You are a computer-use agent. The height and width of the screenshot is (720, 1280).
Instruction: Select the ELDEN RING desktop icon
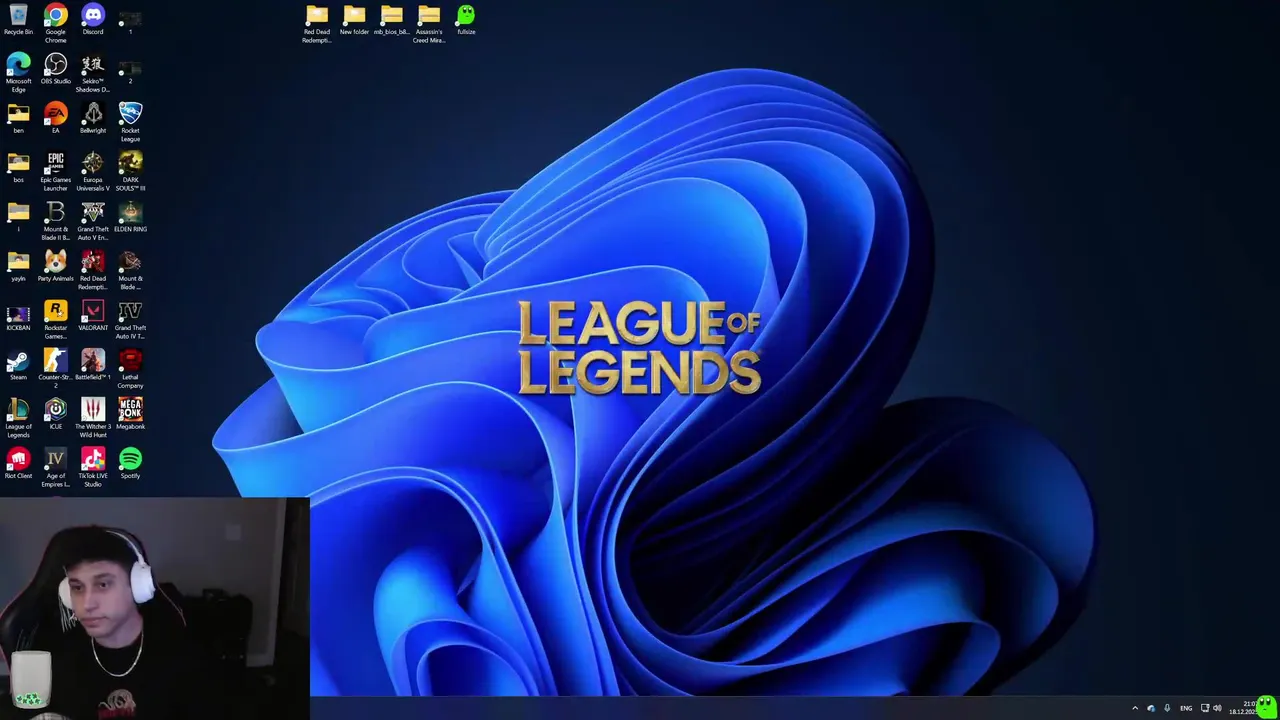130,217
